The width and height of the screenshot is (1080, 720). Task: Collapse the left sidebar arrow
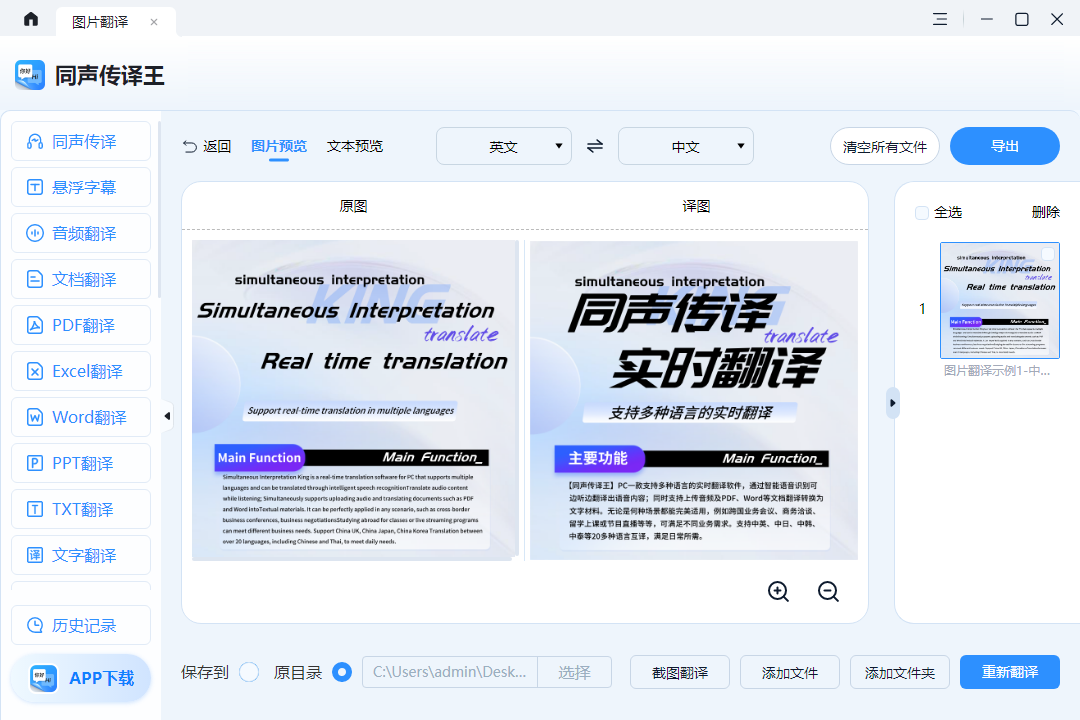point(167,416)
